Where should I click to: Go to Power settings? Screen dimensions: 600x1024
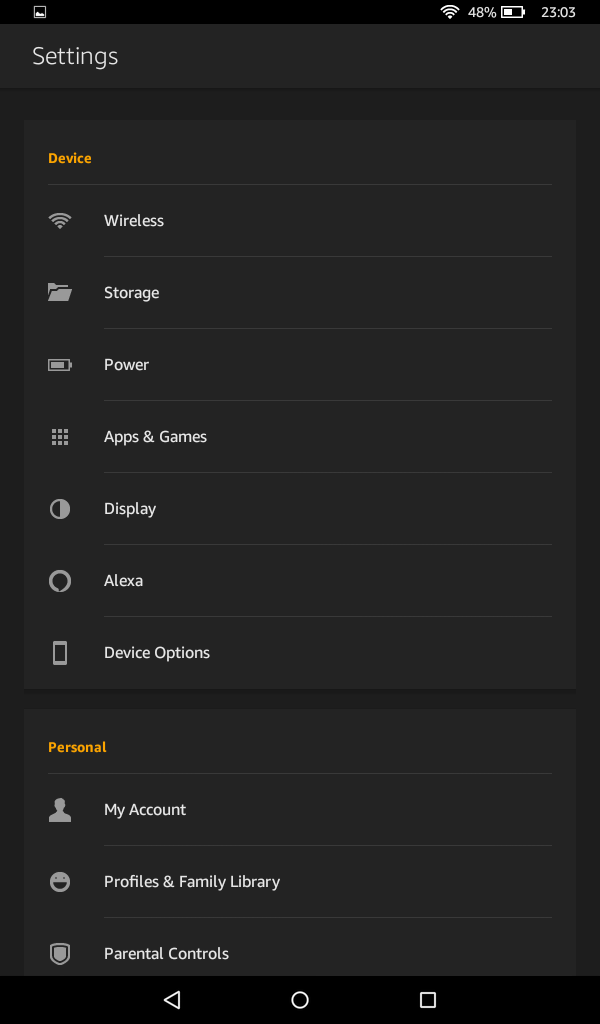127,365
